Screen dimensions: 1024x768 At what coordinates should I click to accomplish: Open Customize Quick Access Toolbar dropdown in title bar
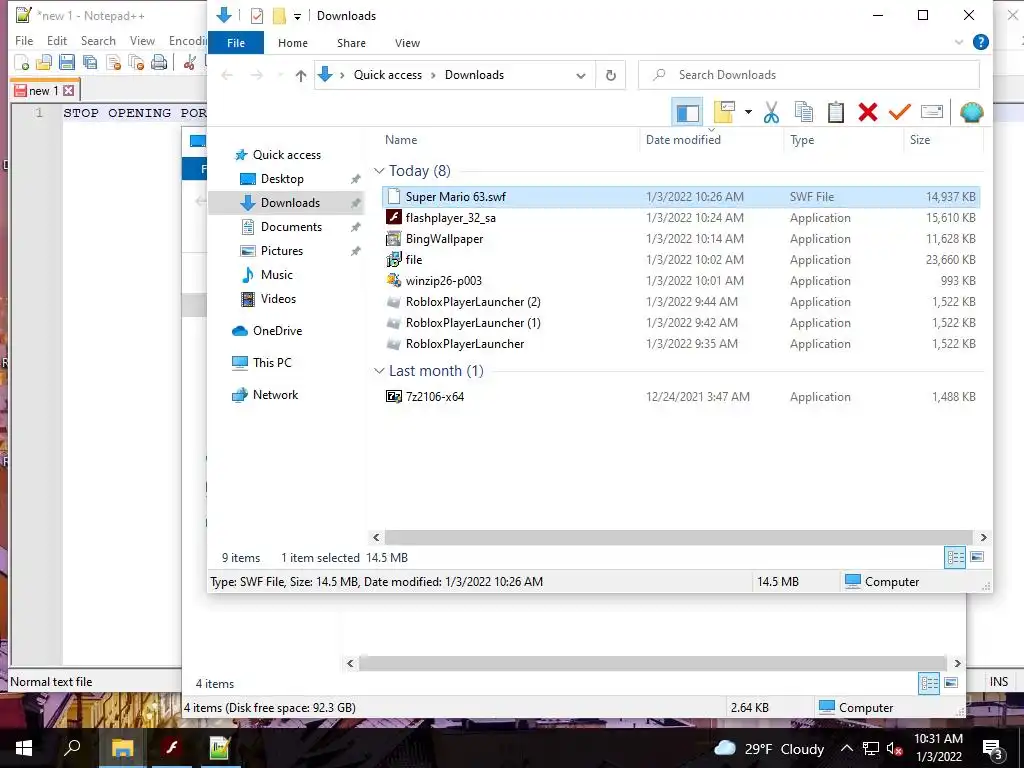point(297,16)
